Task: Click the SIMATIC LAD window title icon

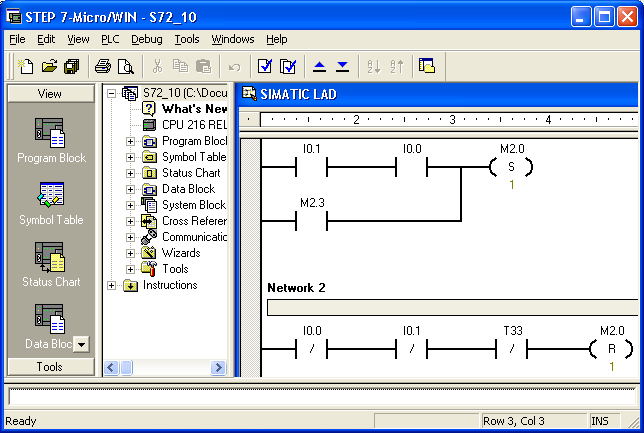Action: pos(249,94)
